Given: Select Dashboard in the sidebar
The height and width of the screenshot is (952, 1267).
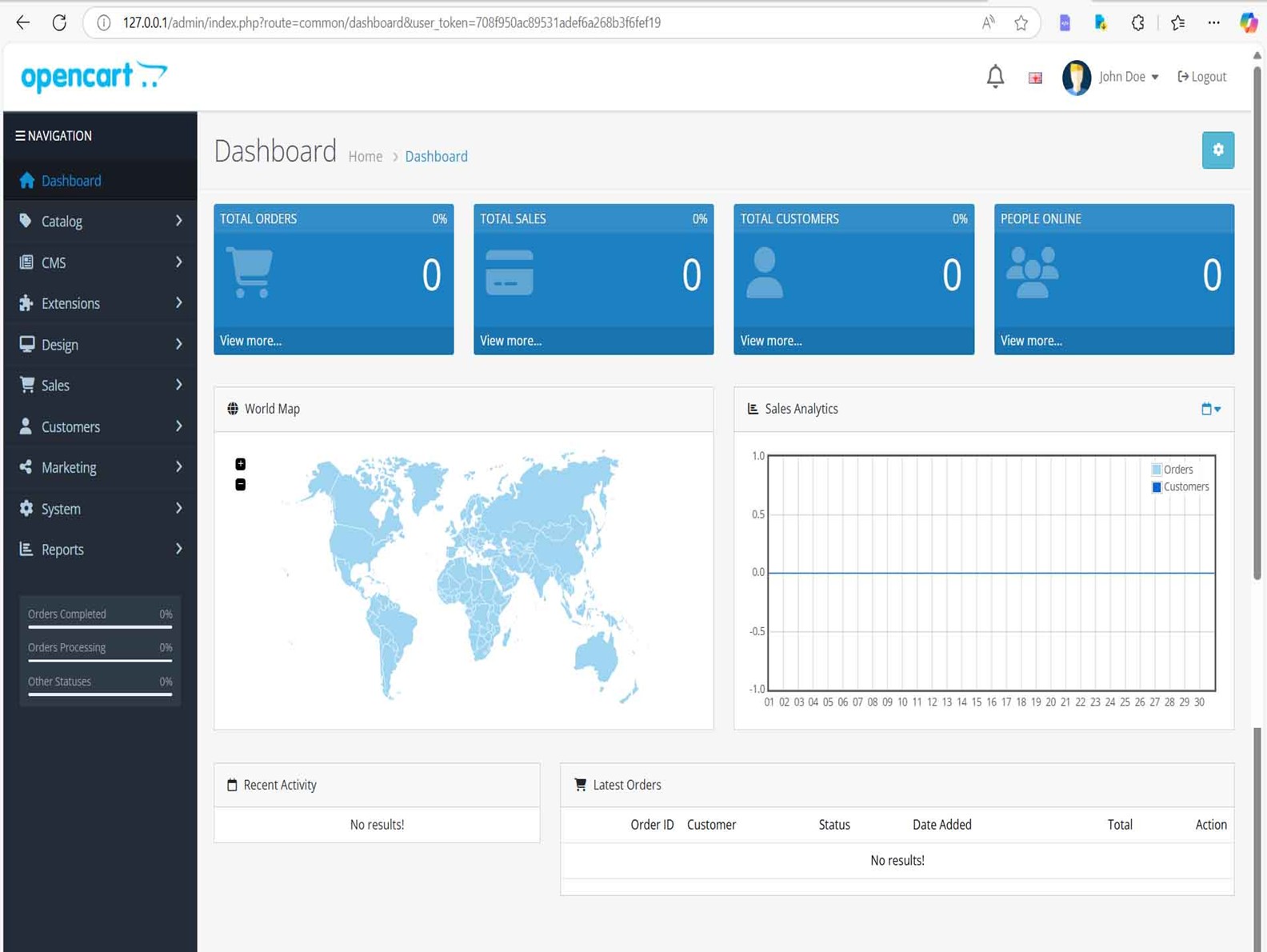Looking at the screenshot, I should 71,181.
